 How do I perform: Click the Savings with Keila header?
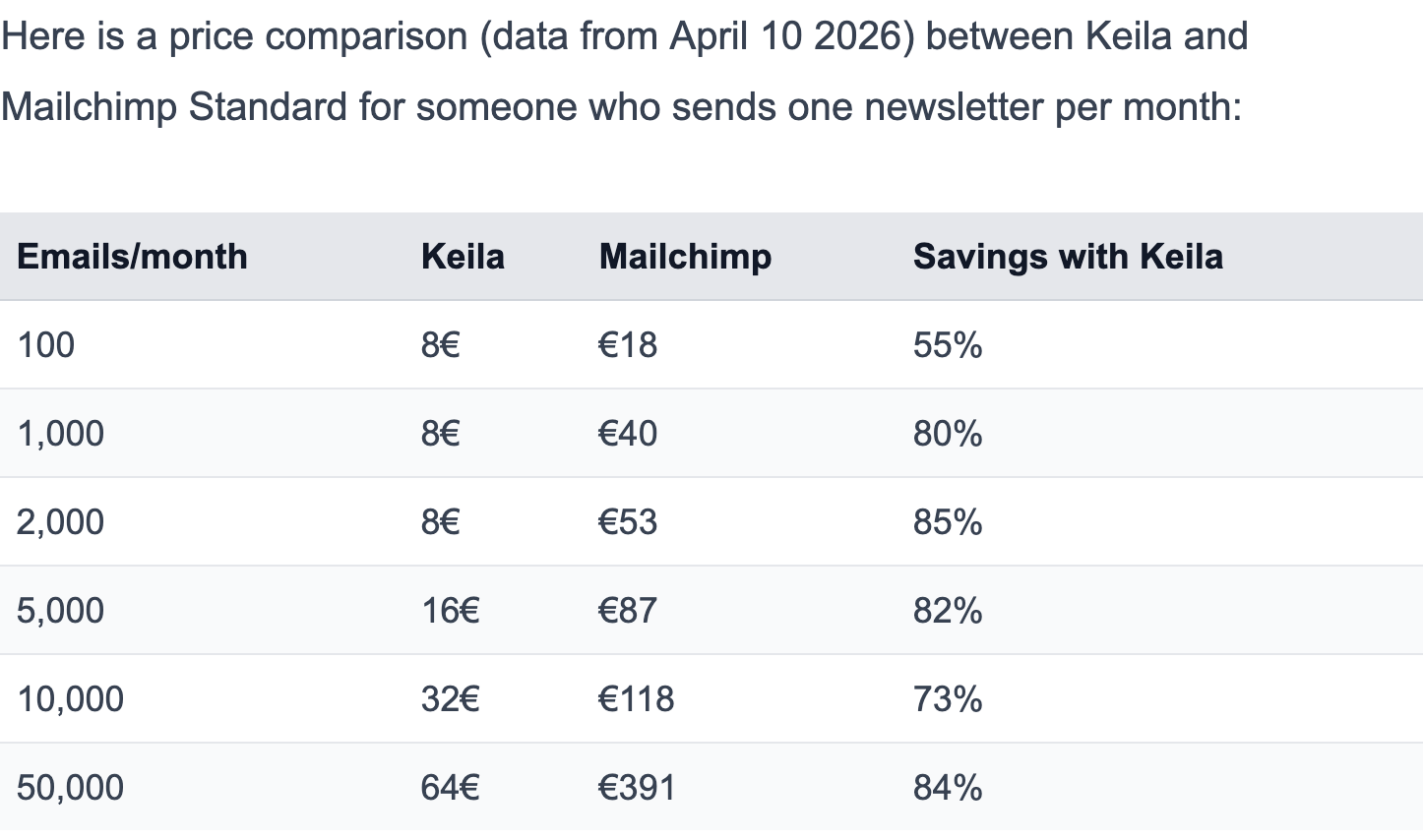1068,257
